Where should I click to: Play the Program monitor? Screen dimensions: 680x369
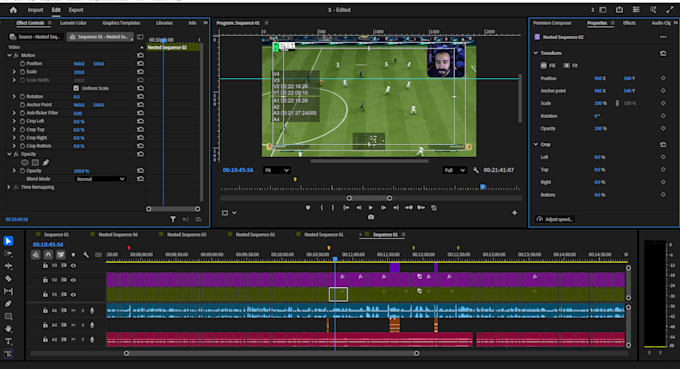click(x=371, y=208)
